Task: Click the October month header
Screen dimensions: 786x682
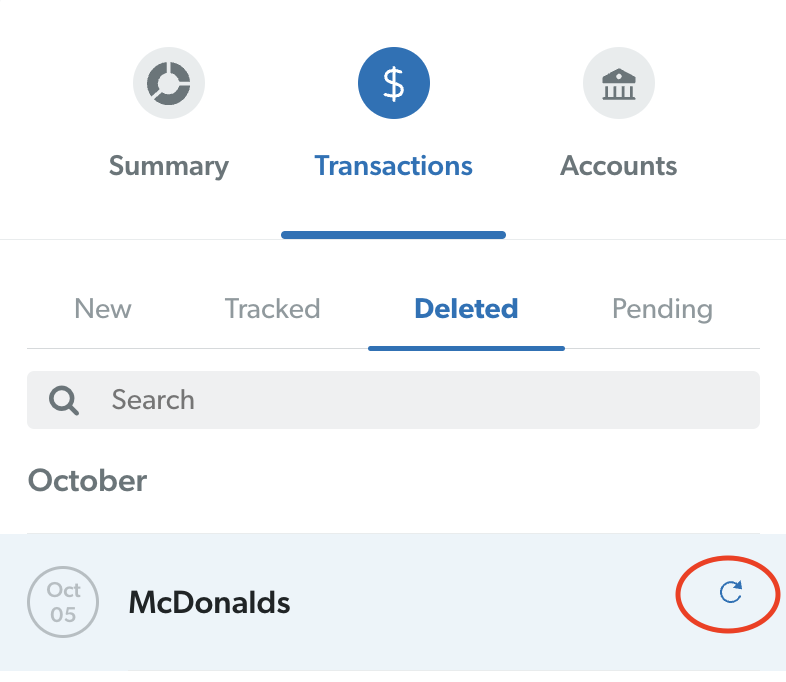Action: (88, 481)
